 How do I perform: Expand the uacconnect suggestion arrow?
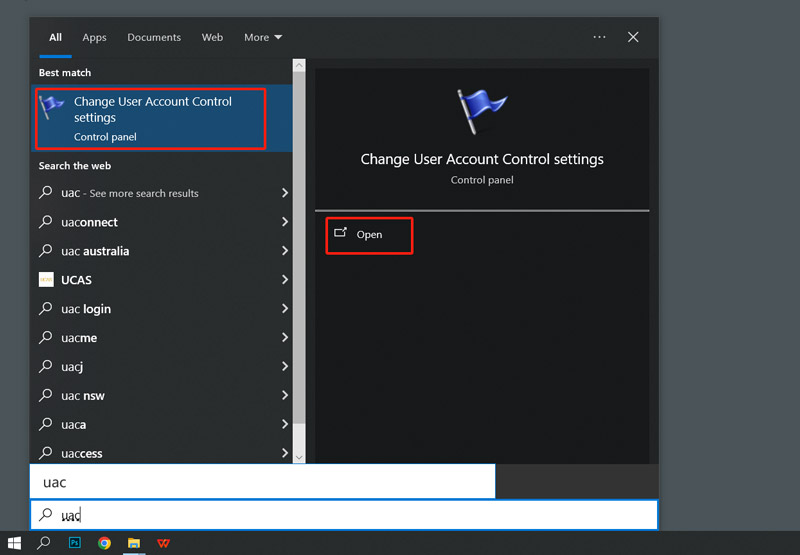pyautogui.click(x=284, y=222)
